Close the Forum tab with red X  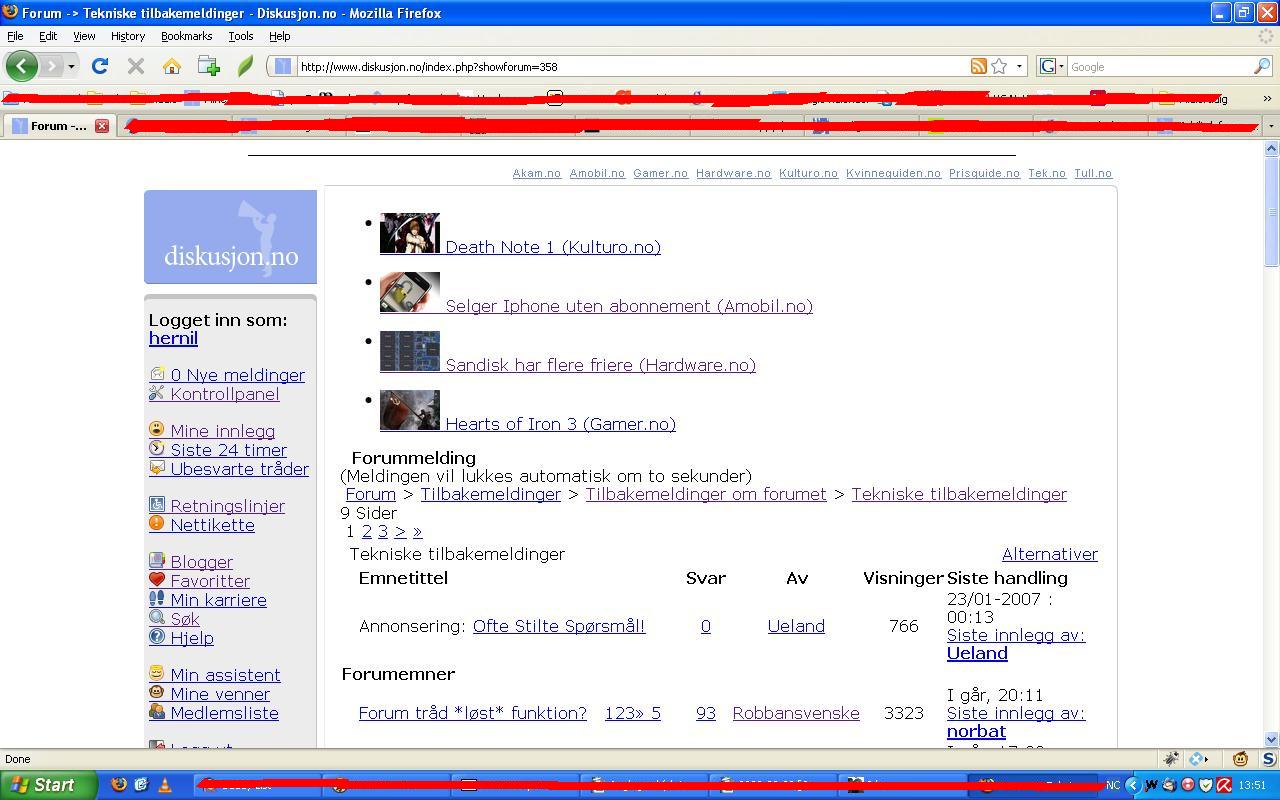click(x=101, y=126)
